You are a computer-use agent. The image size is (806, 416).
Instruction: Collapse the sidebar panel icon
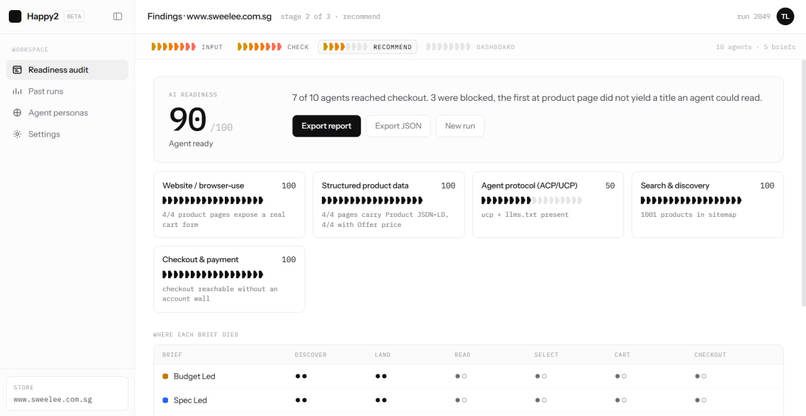117,16
